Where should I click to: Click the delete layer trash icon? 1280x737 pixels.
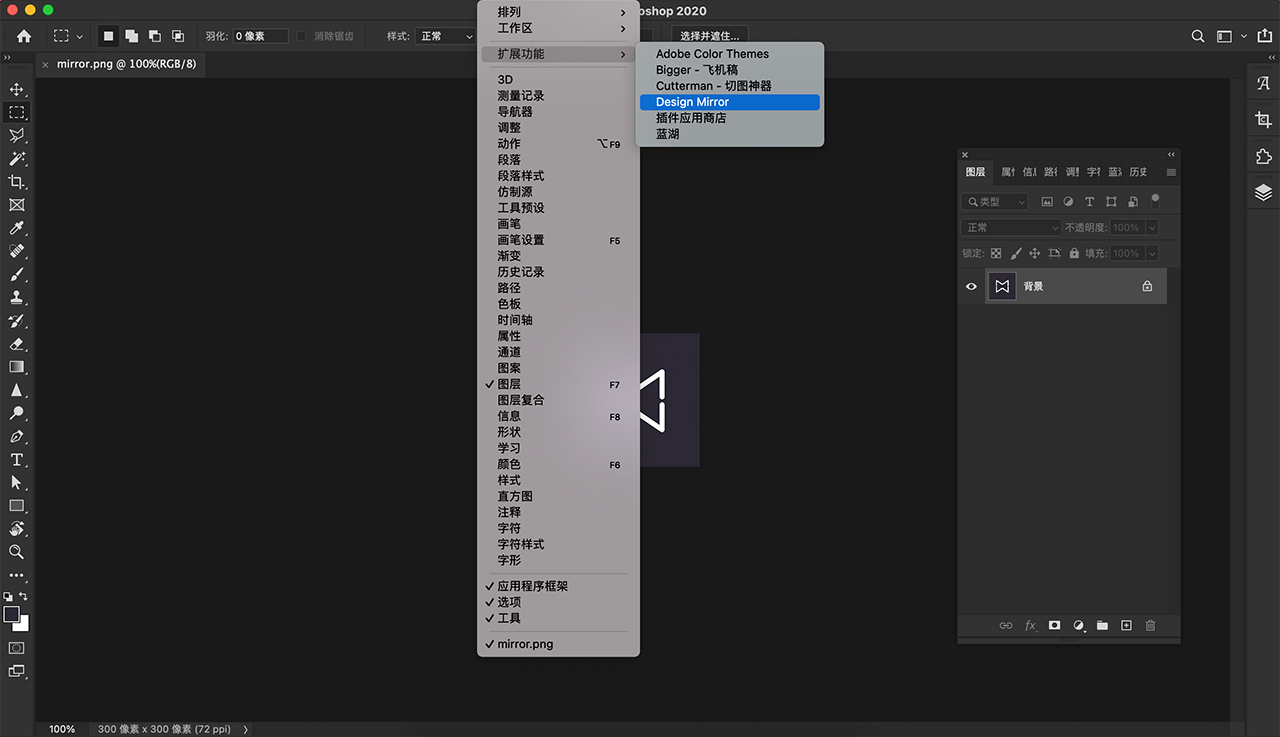coord(1150,625)
